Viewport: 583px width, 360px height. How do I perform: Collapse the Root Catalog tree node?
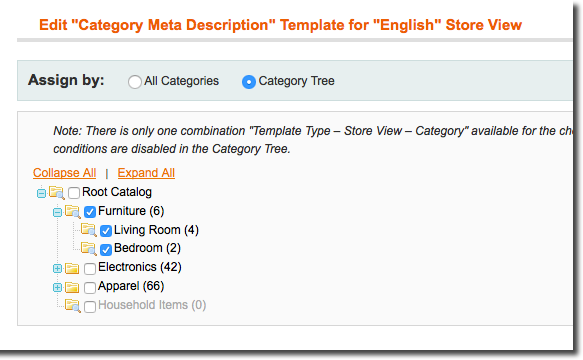click(x=41, y=193)
